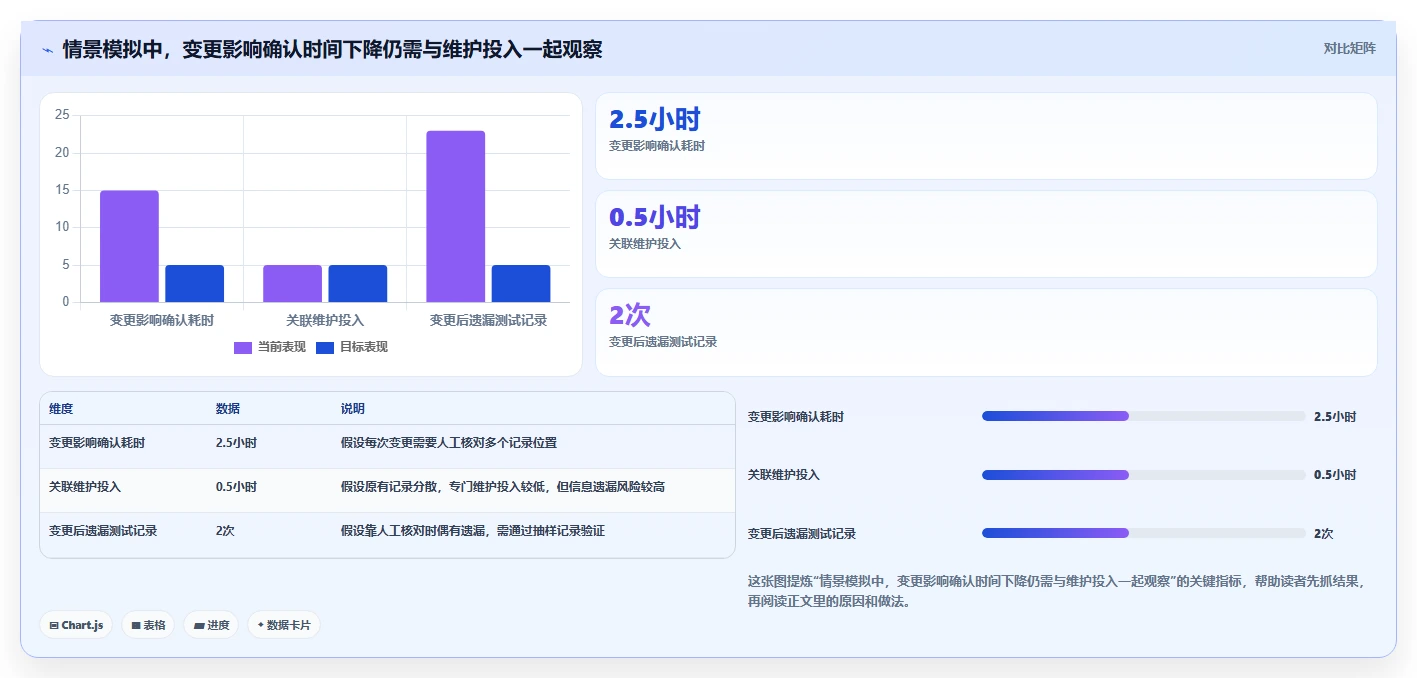Click the 变更影响确认耗时 progress row label
The width and height of the screenshot is (1417, 678).
796,417
